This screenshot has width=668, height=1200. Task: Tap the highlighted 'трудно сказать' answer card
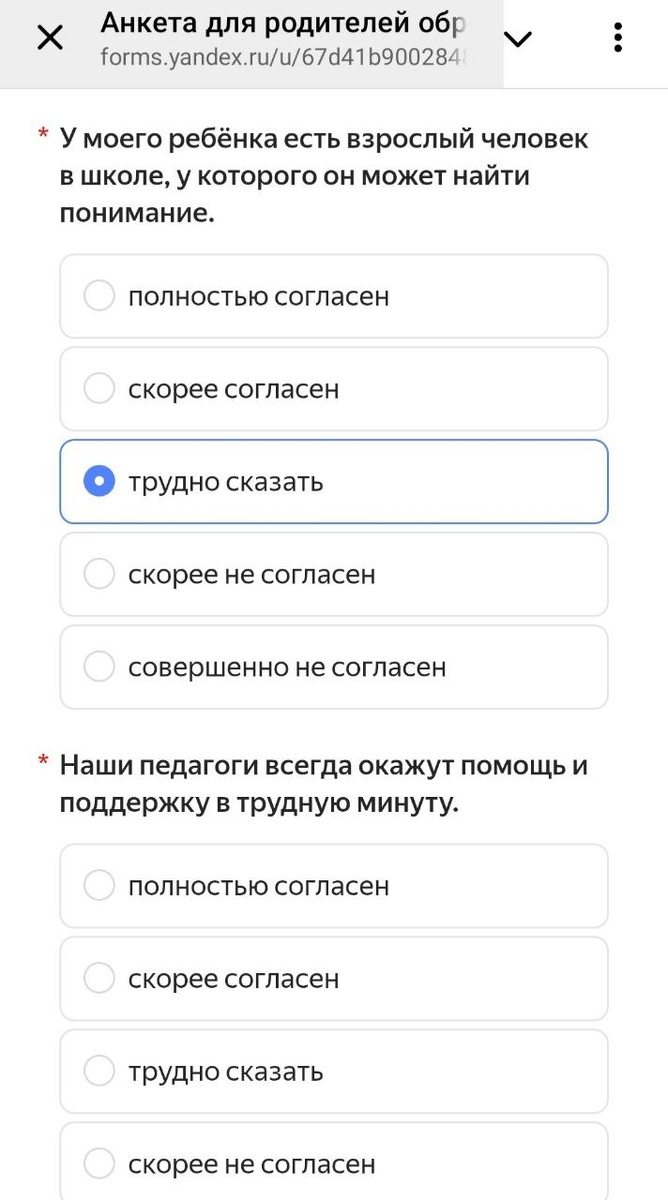coord(334,481)
